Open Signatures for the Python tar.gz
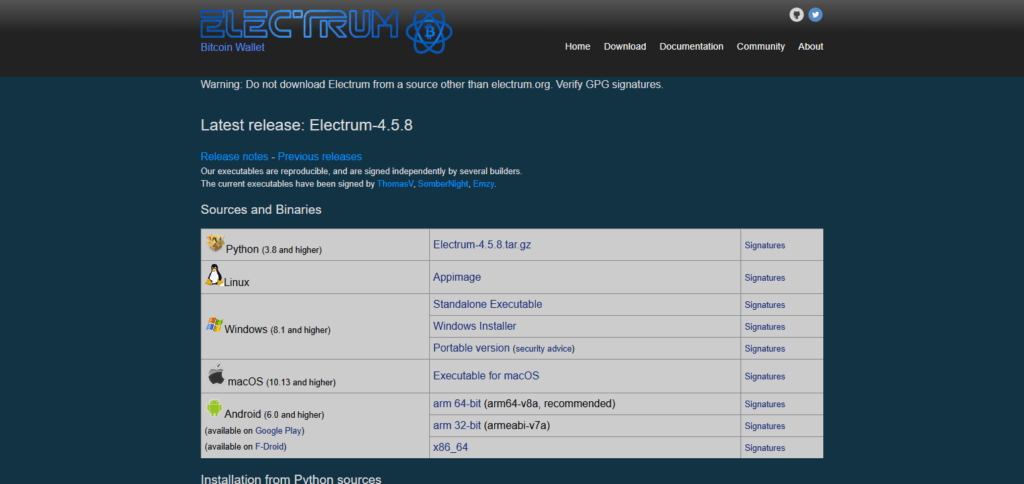 coord(765,246)
